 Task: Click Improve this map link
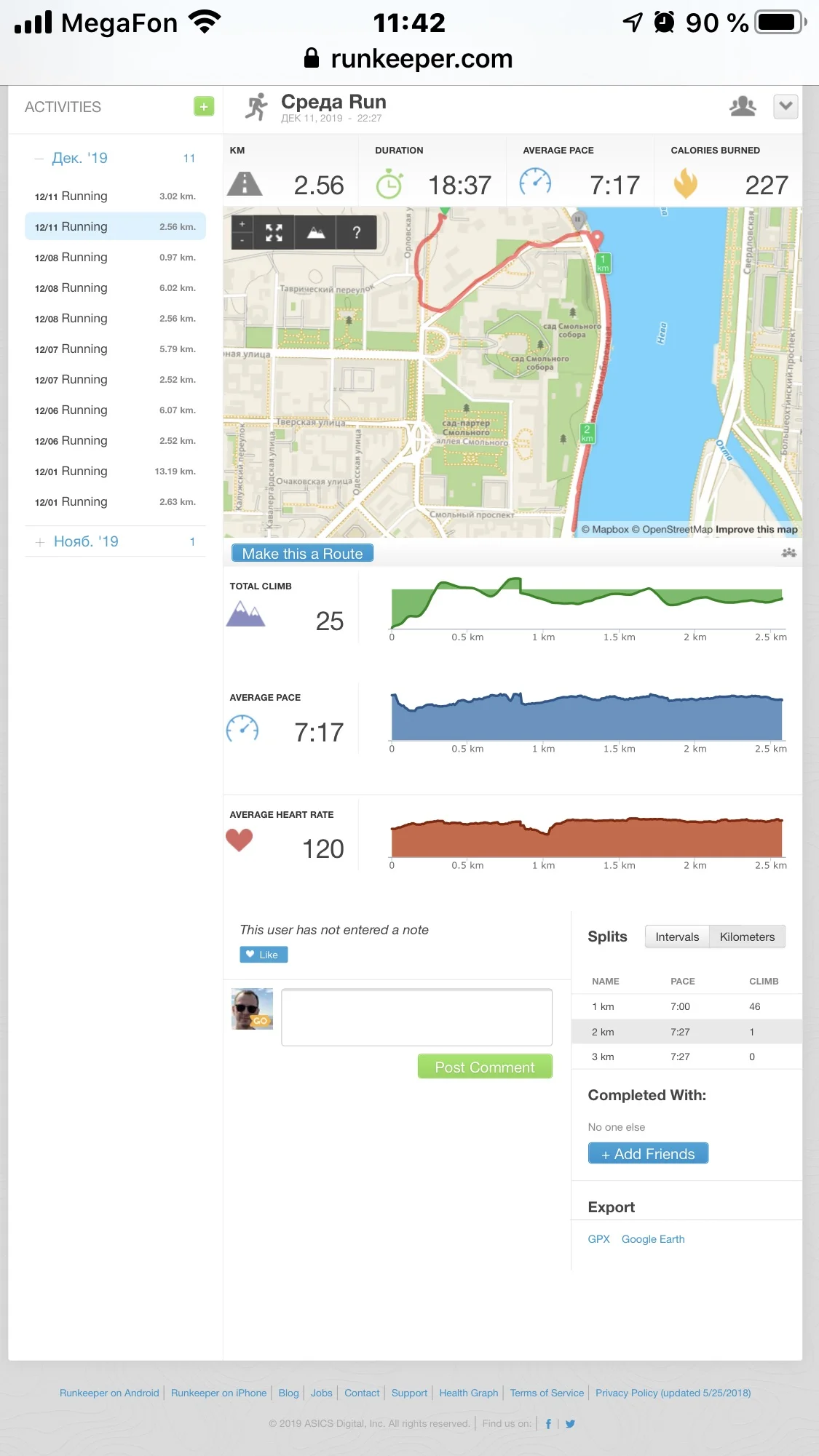click(x=756, y=530)
